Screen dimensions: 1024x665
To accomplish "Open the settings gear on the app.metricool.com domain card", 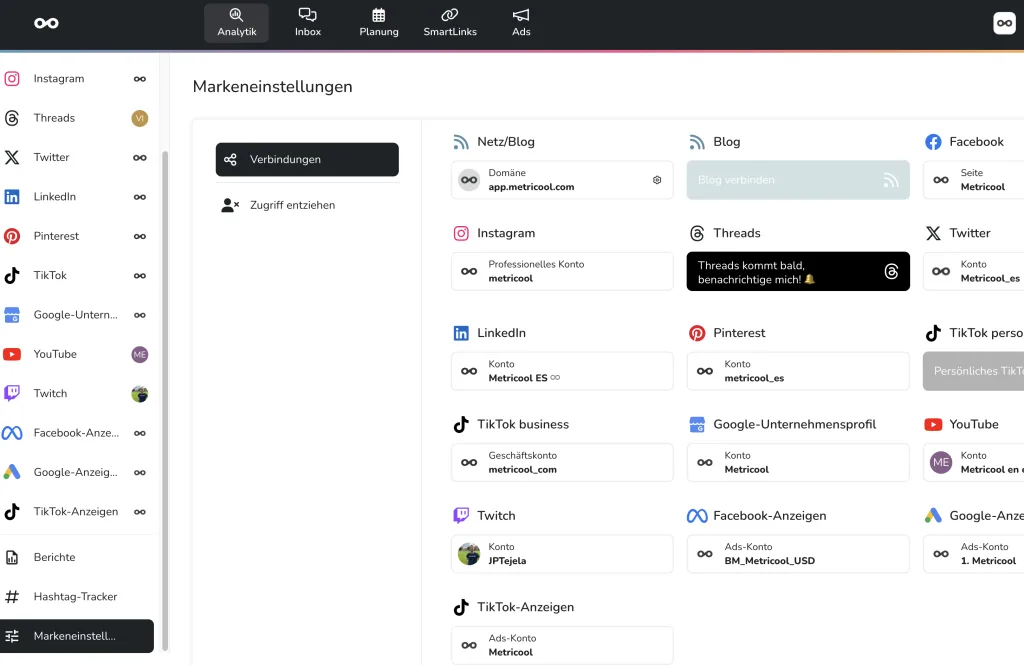I will pyautogui.click(x=657, y=180).
